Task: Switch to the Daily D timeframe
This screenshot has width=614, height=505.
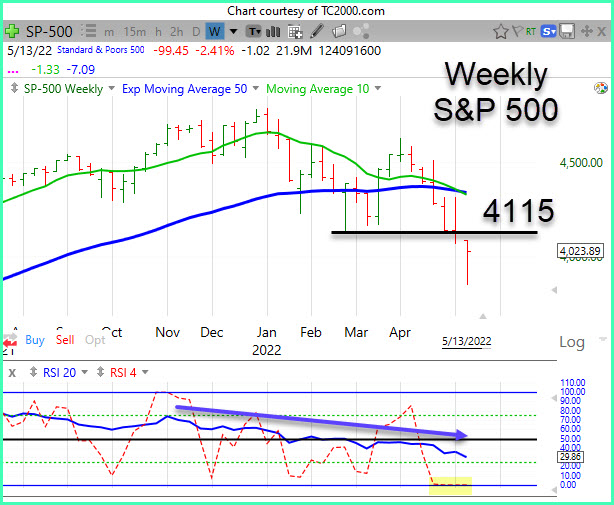Action: [x=196, y=32]
